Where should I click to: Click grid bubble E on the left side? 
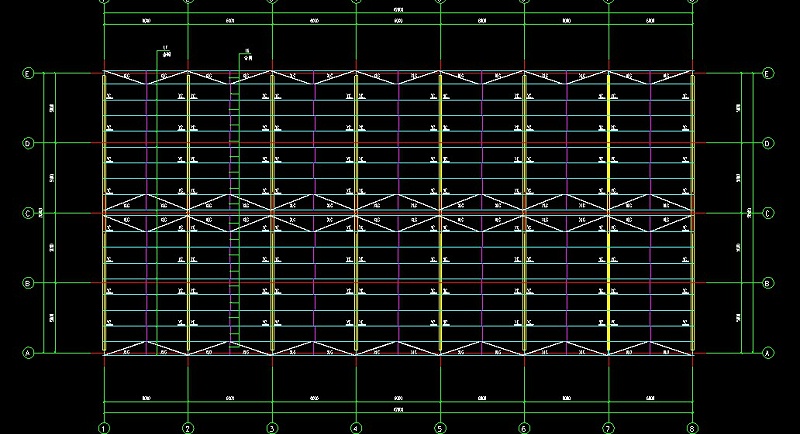tap(29, 73)
